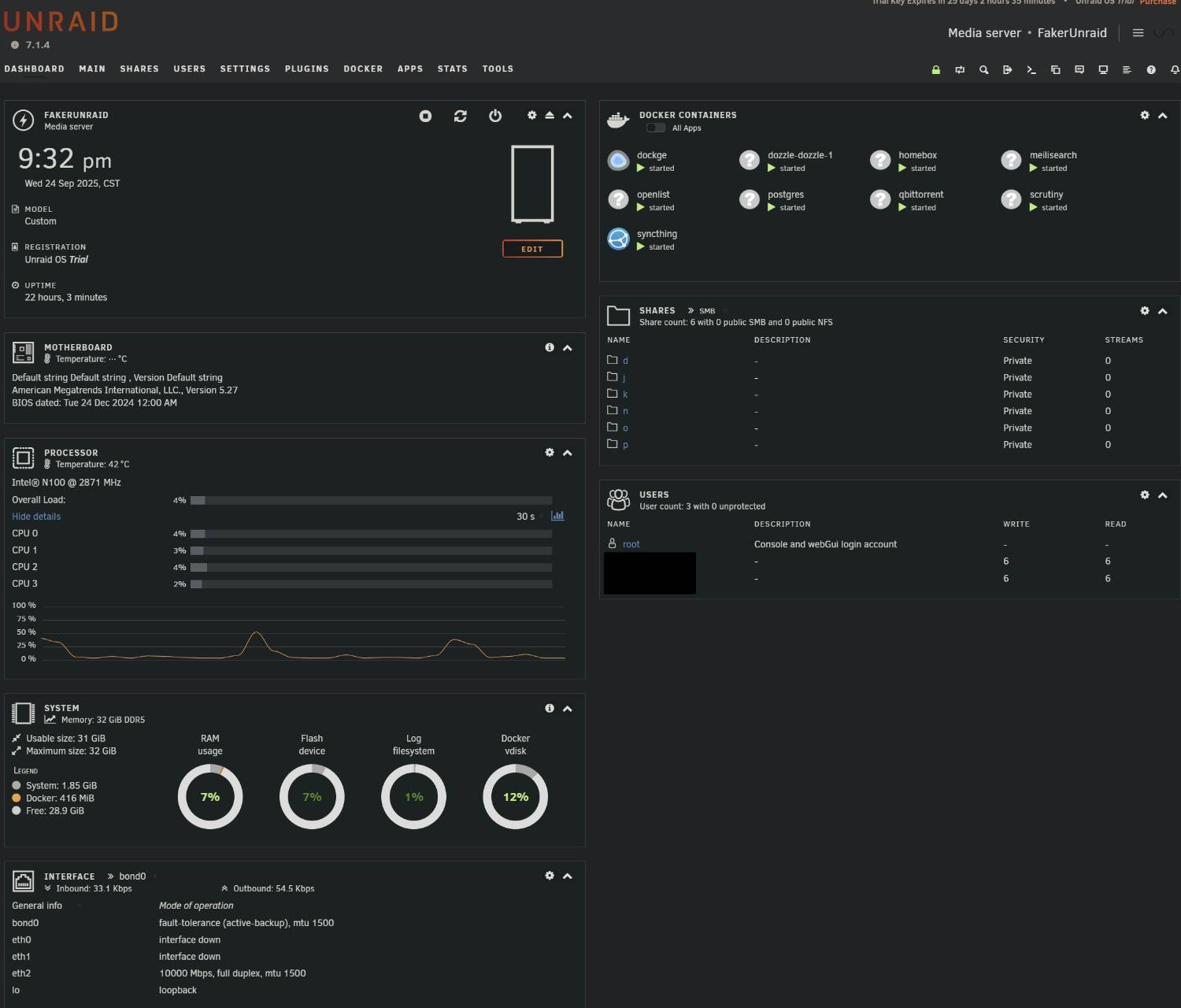1181x1008 pixels.
Task: Click the Edit case button
Action: point(532,249)
